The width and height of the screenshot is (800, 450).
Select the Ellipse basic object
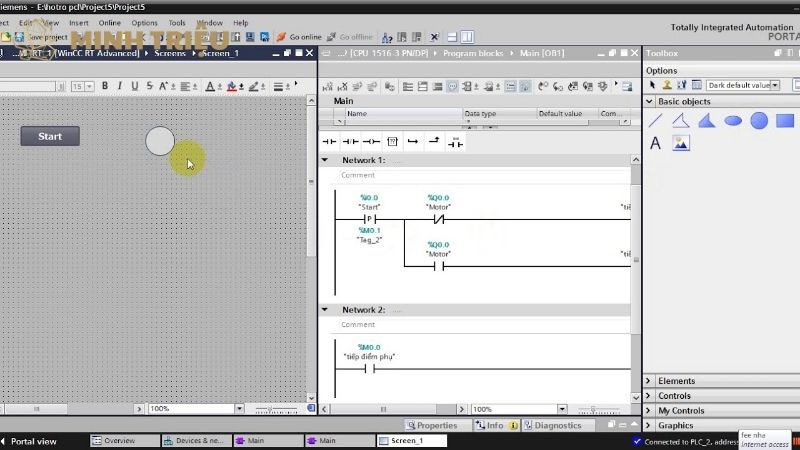pos(733,121)
